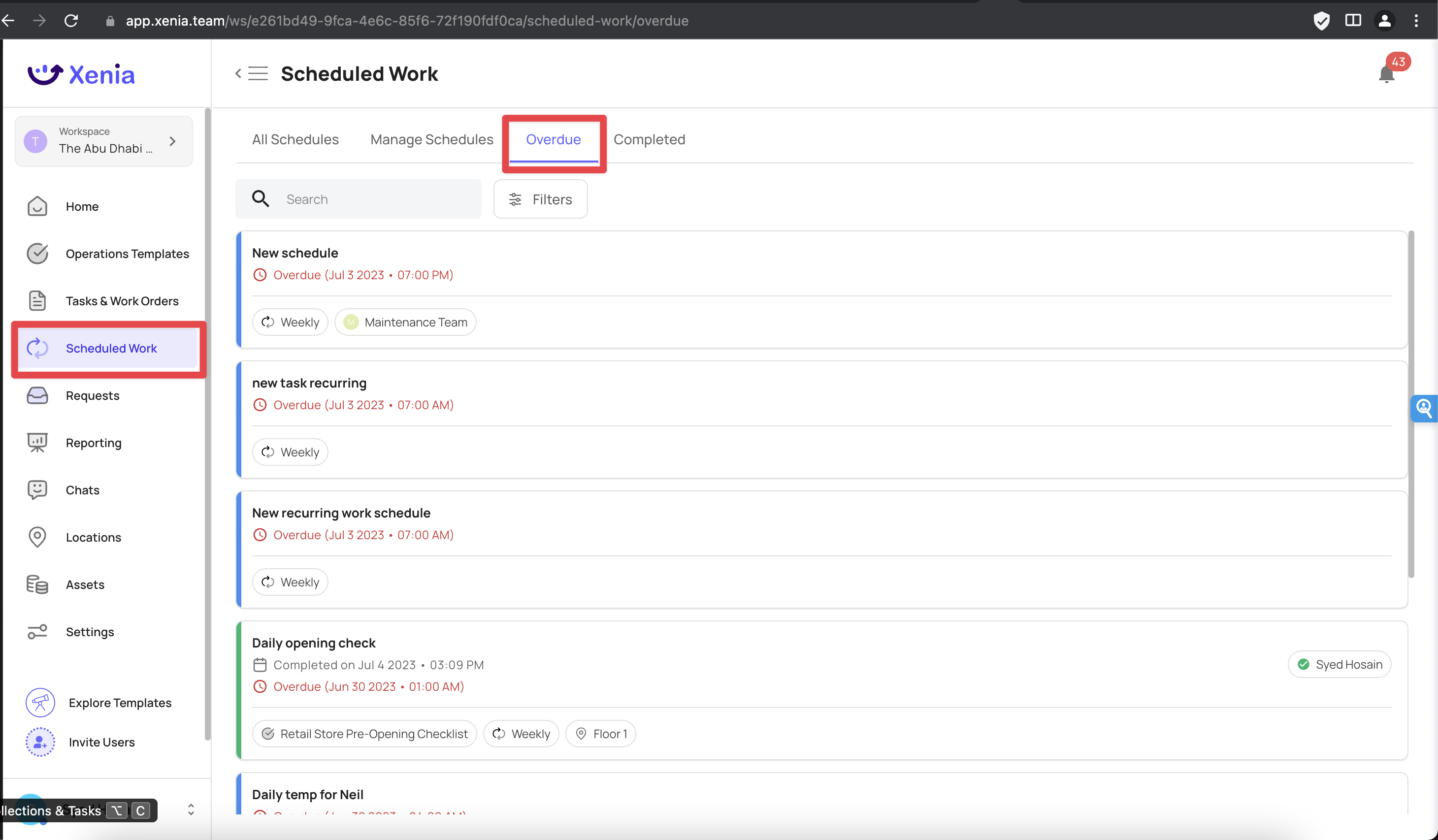Click the schedule list vertical scrollbar

pos(1410,404)
